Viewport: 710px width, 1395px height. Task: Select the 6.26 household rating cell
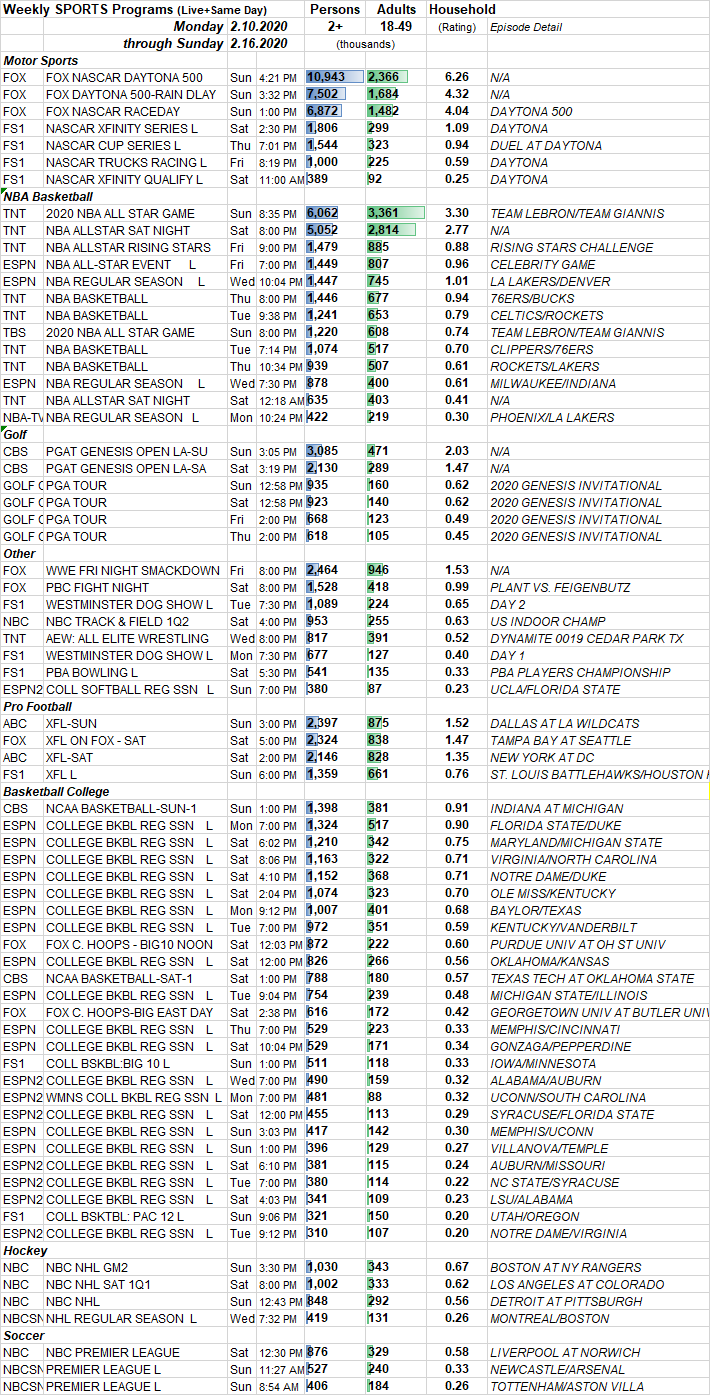(x=456, y=77)
